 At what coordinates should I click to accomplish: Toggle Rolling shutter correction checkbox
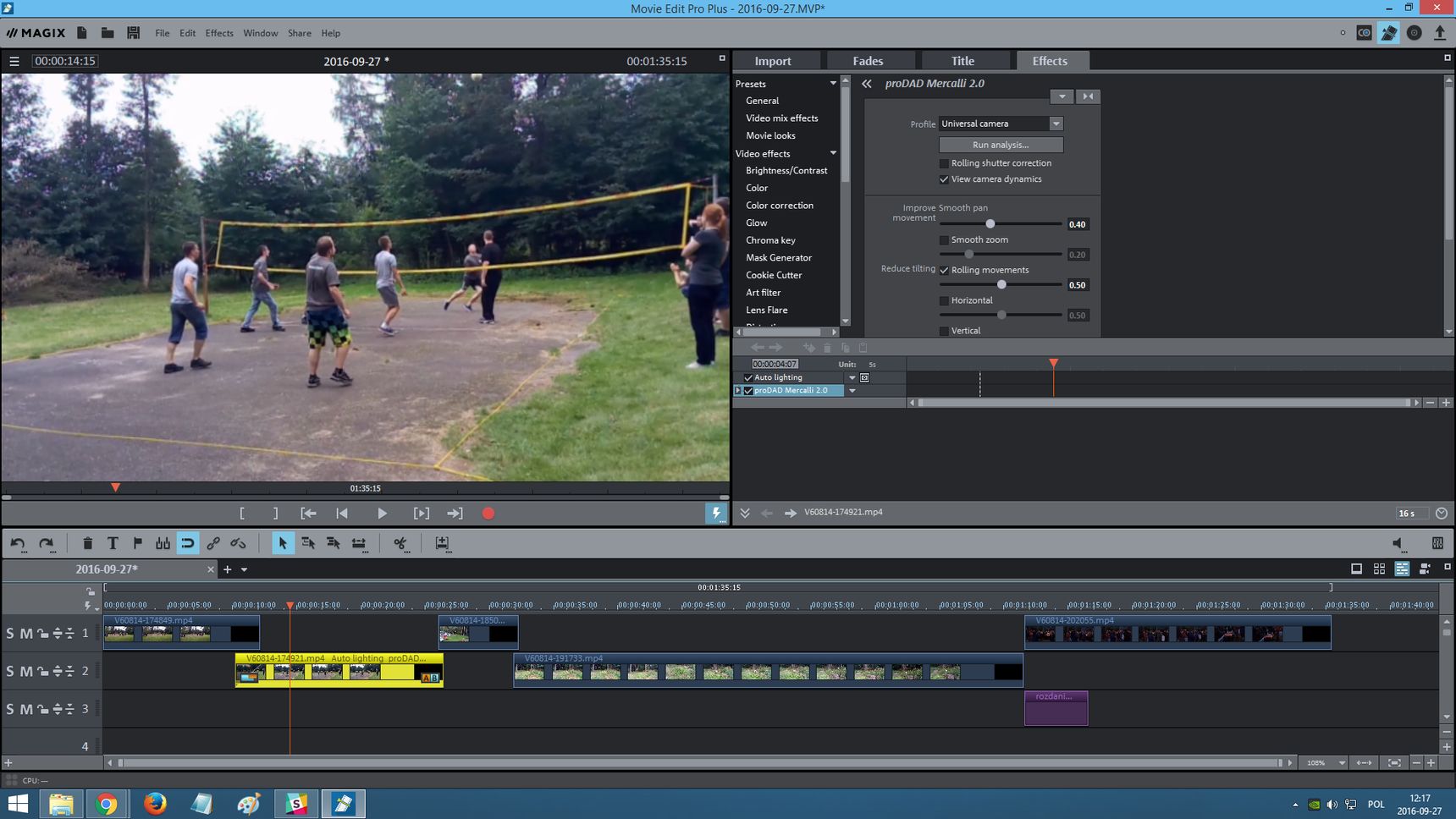(x=944, y=163)
